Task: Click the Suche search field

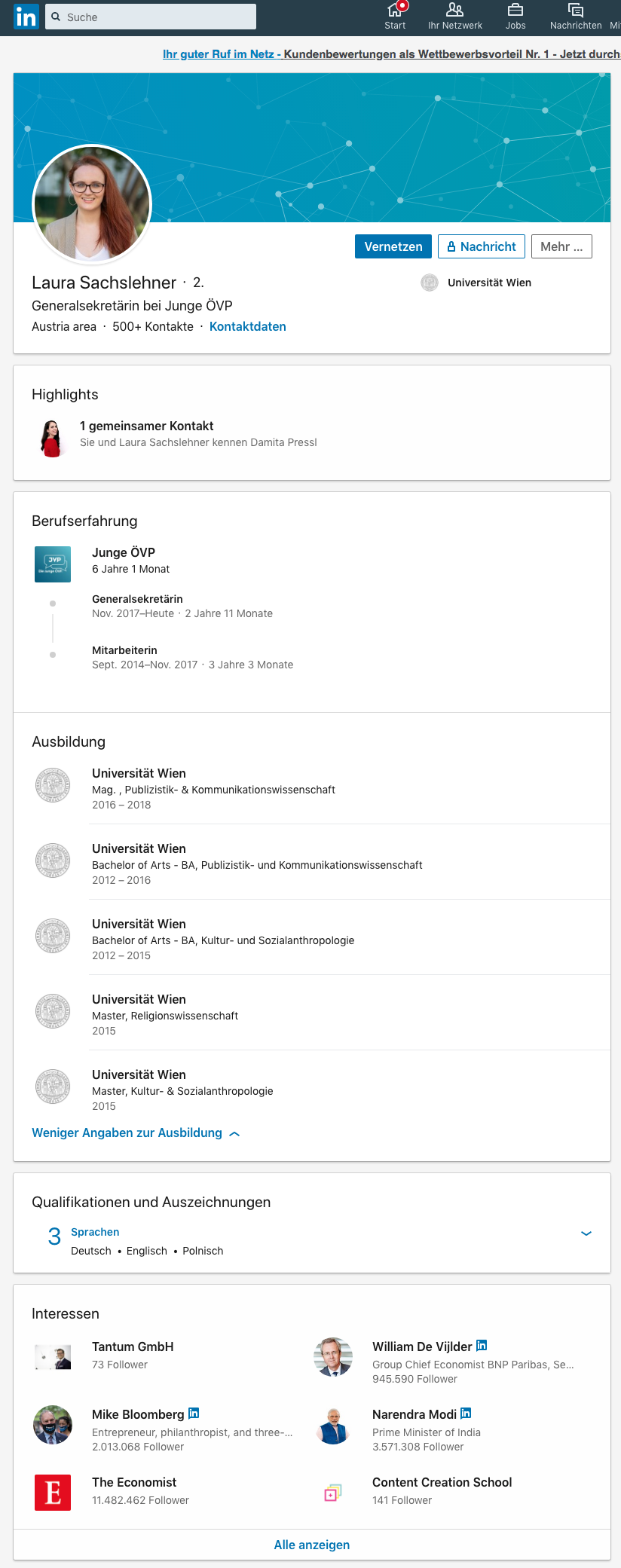Action: pos(151,17)
